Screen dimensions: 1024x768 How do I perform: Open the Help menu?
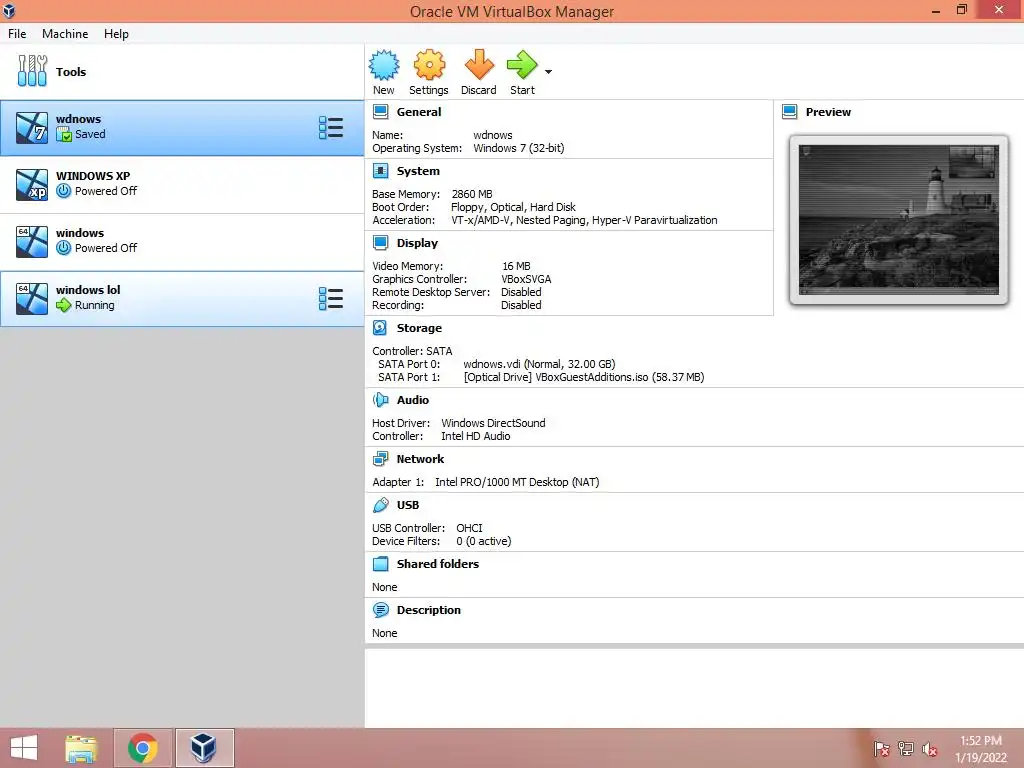pos(116,34)
